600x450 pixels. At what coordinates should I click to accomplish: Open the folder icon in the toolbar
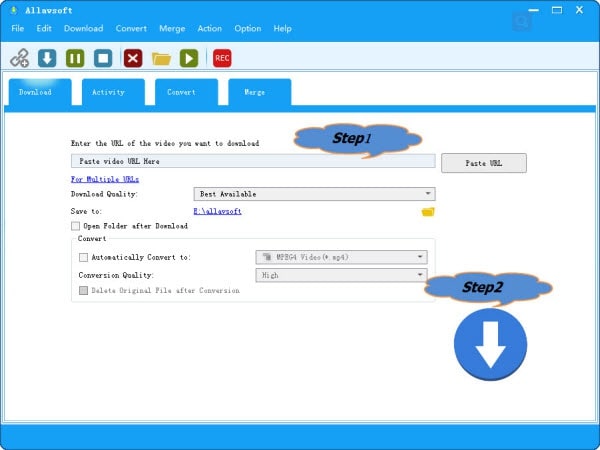(161, 58)
